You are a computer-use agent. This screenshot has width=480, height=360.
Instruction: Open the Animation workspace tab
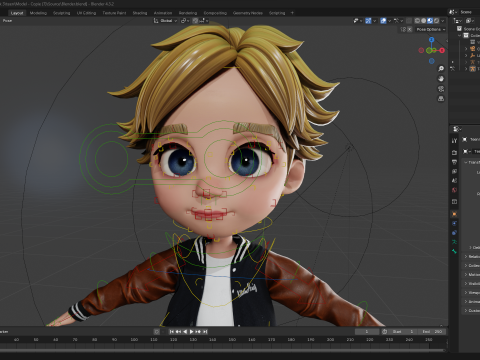(x=163, y=13)
